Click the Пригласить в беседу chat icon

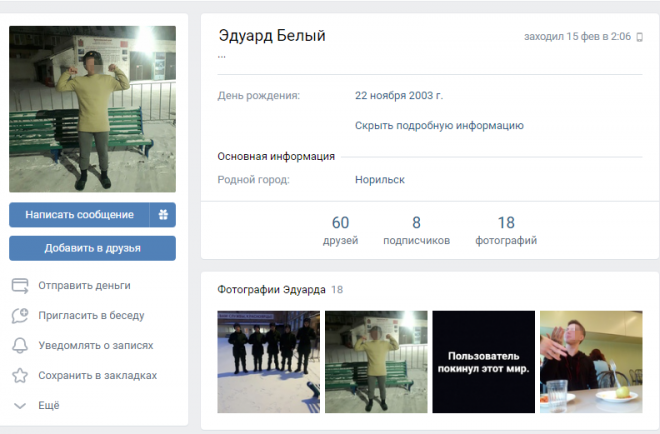pos(19,315)
